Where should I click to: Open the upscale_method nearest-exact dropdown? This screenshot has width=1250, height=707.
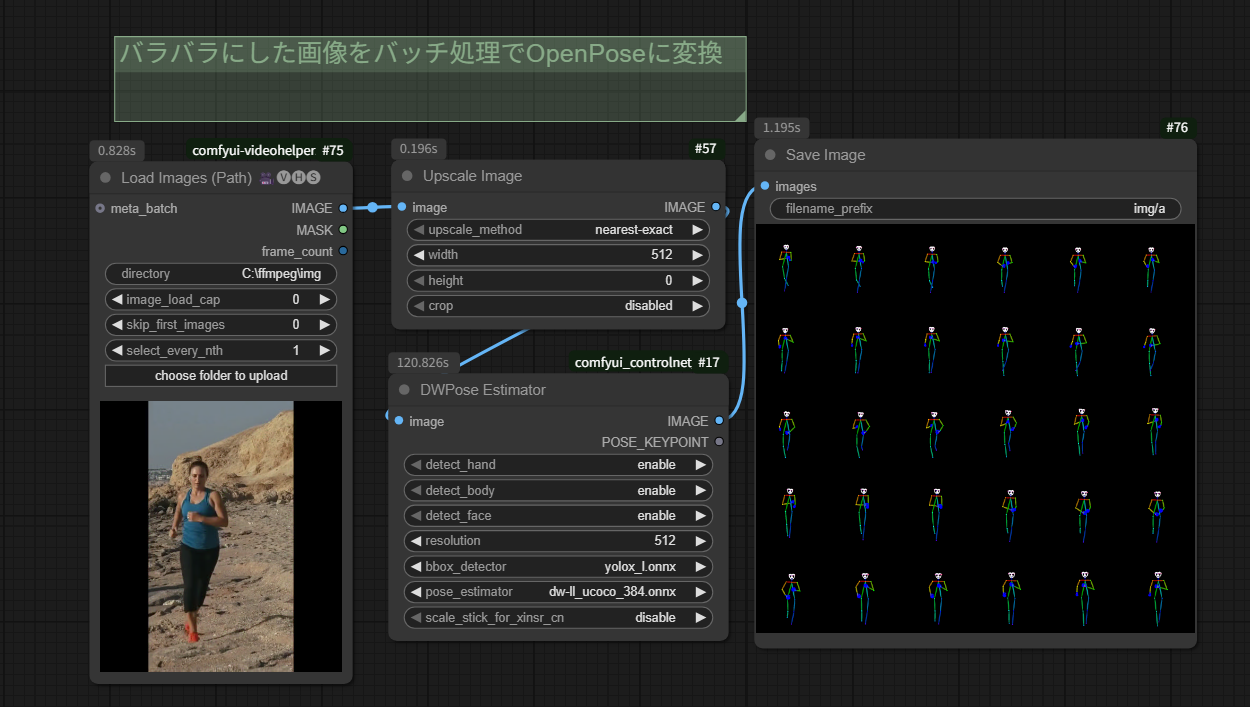[x=558, y=230]
